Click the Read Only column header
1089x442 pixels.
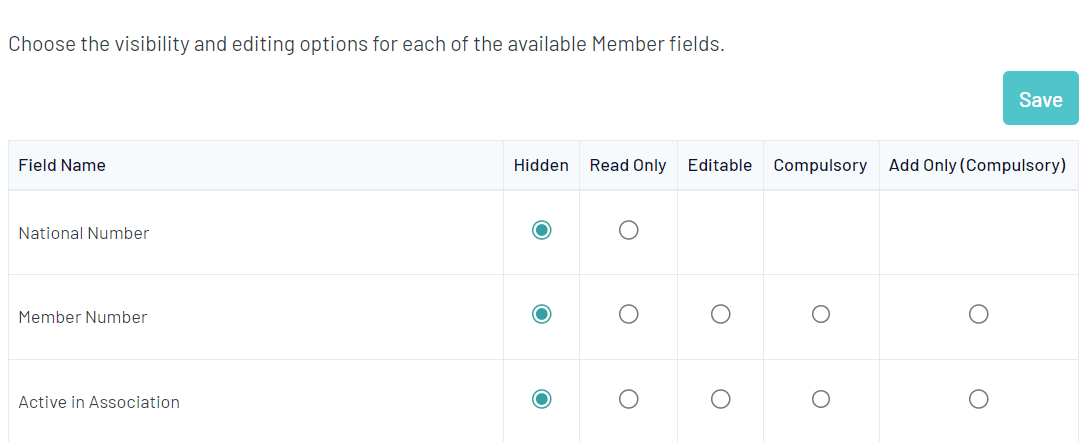(x=628, y=166)
